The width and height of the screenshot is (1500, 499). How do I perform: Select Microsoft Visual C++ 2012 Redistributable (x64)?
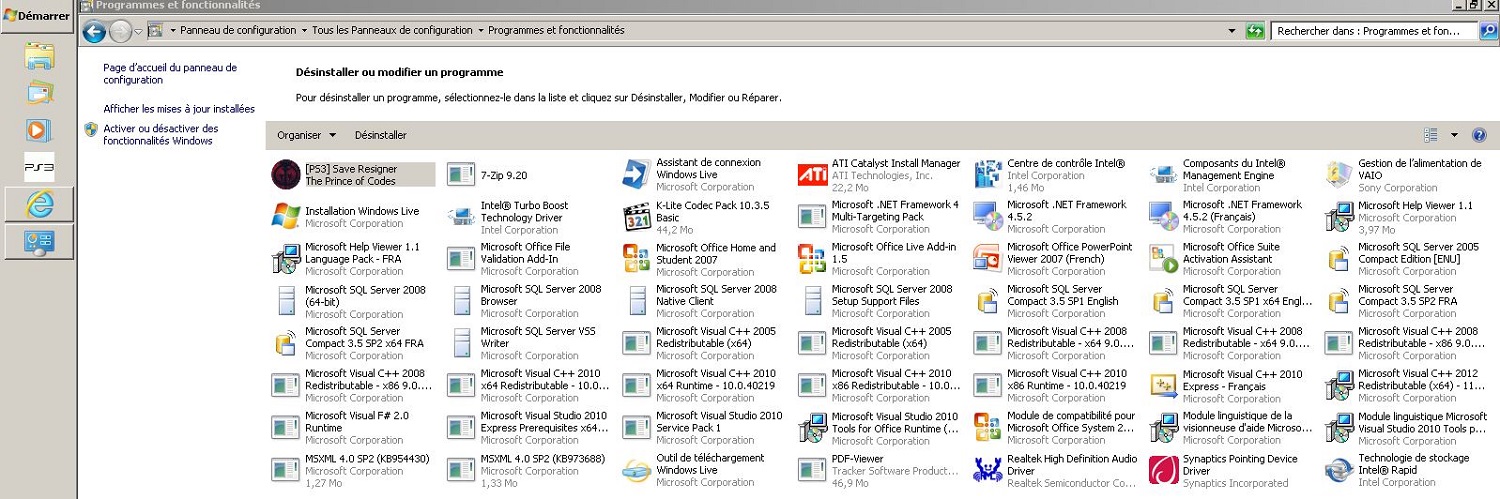pyautogui.click(x=1405, y=385)
